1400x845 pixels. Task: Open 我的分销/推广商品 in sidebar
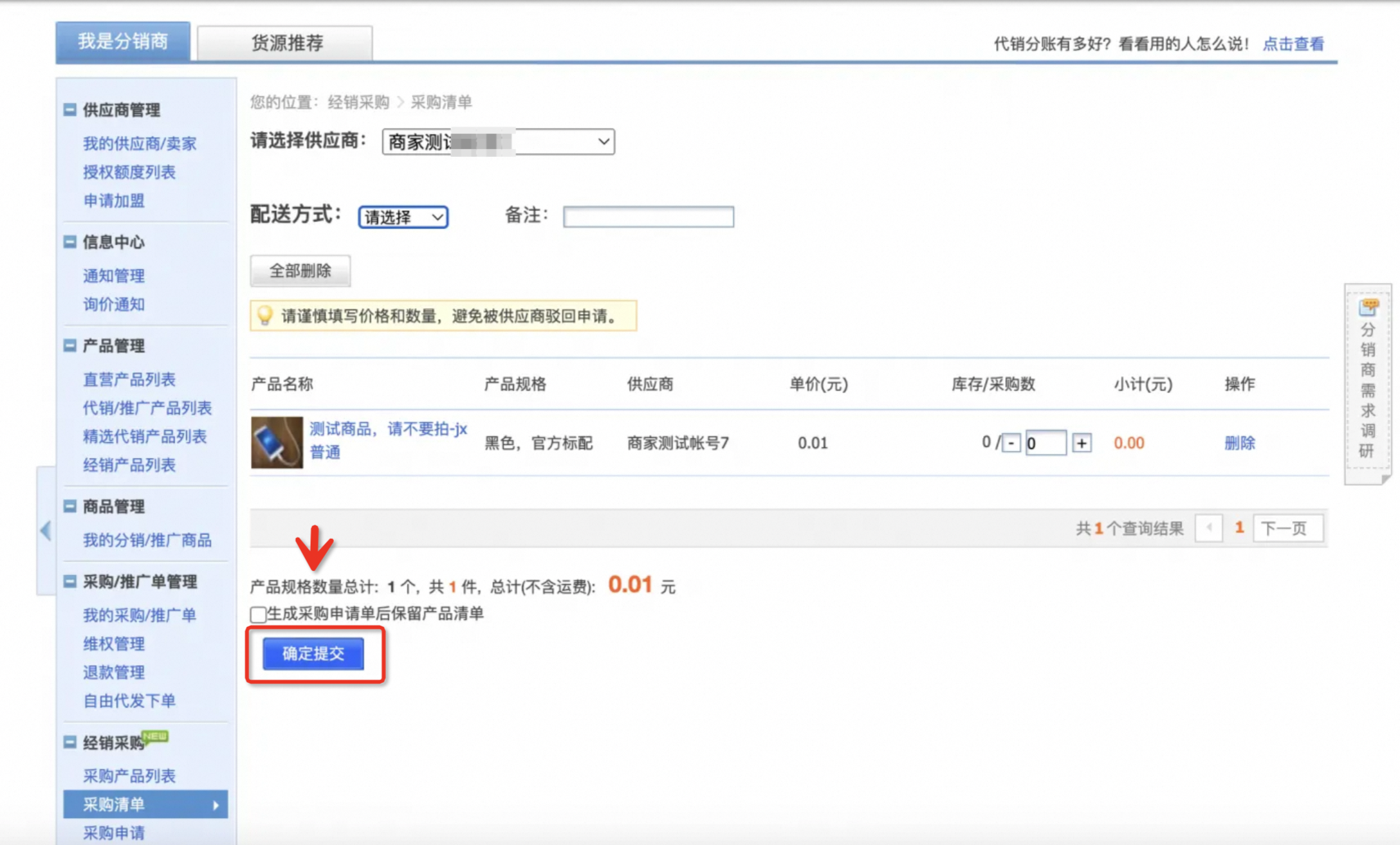(x=147, y=540)
